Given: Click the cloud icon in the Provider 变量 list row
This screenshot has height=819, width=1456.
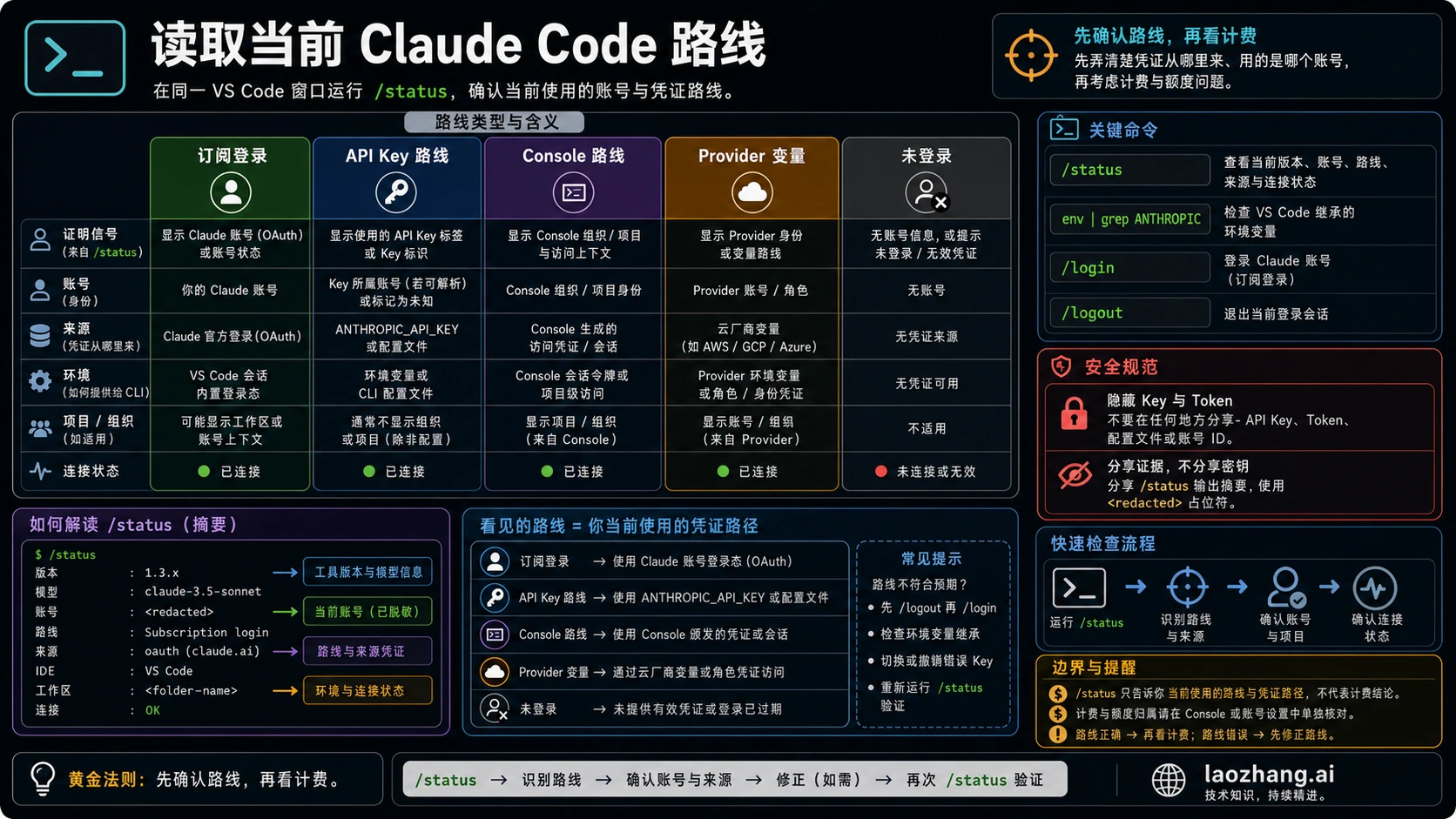Looking at the screenshot, I should click(495, 672).
